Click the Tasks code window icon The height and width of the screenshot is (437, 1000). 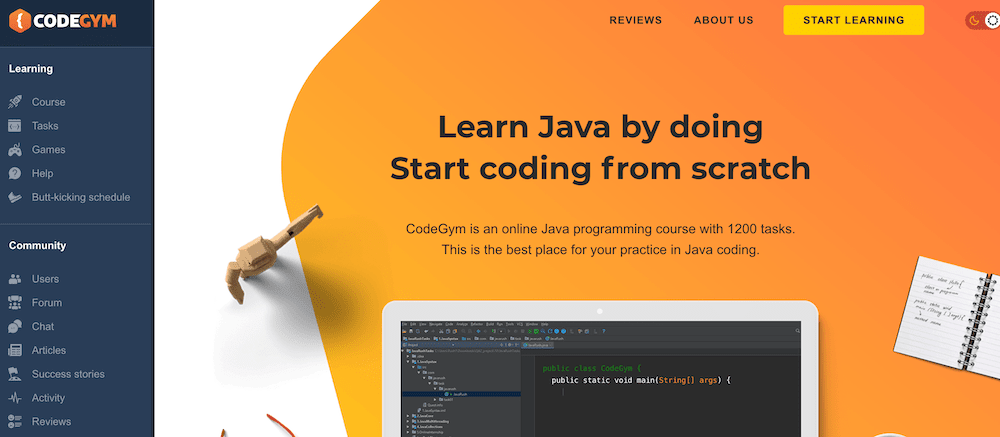[x=15, y=126]
